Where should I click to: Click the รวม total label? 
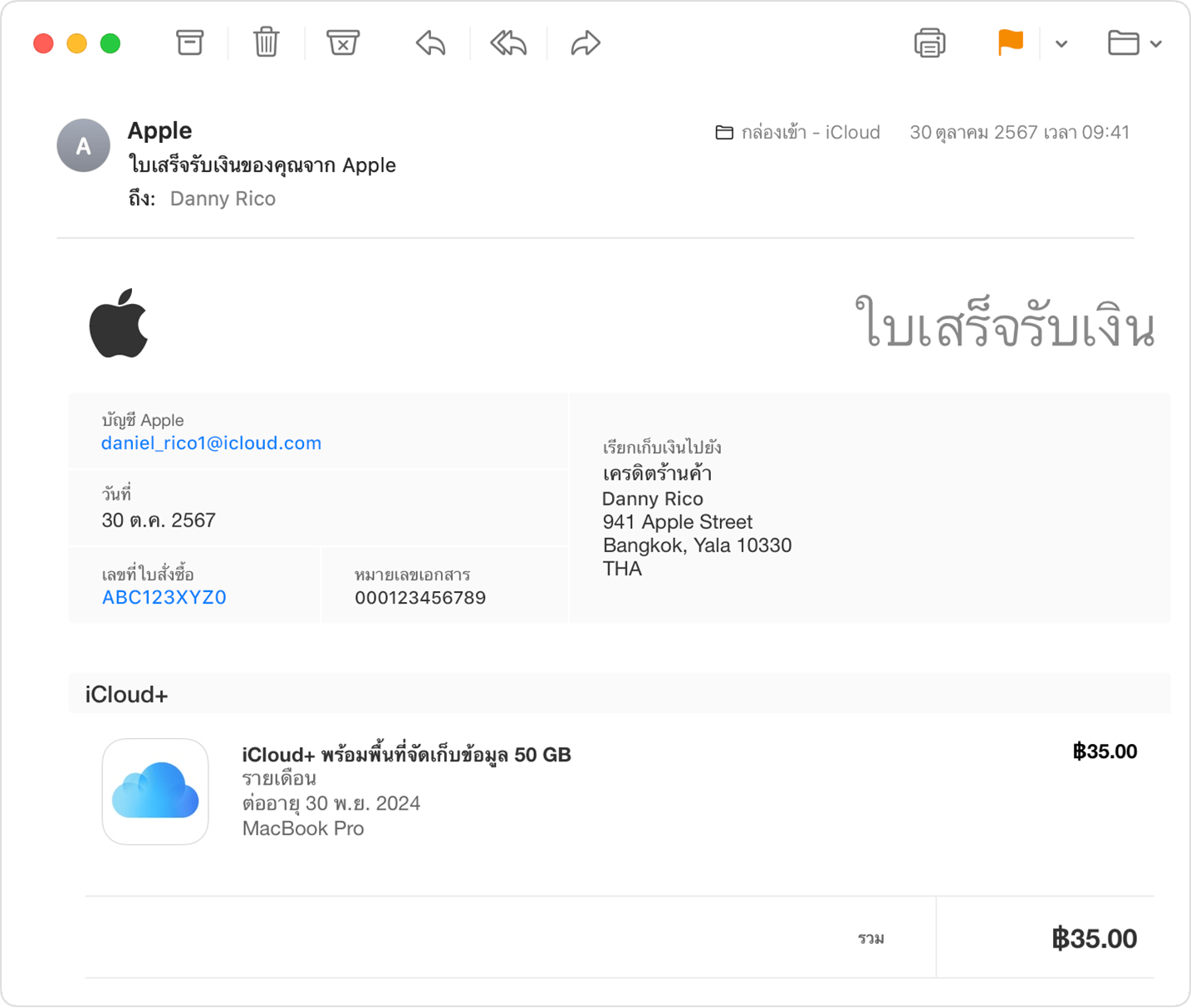(871, 939)
